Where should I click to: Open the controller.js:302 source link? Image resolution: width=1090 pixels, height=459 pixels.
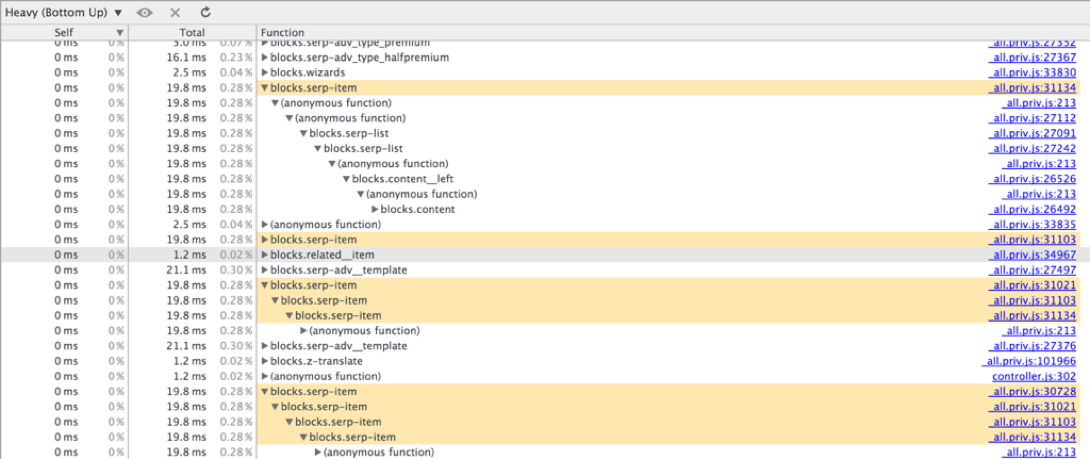1034,377
